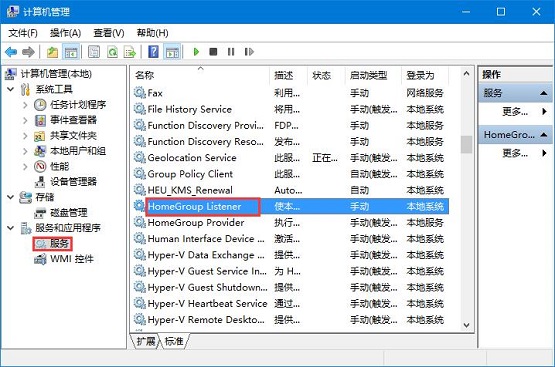This screenshot has width=555, height=367.
Task: Toggle the Show/Hide action pane icon
Action: click(173, 52)
